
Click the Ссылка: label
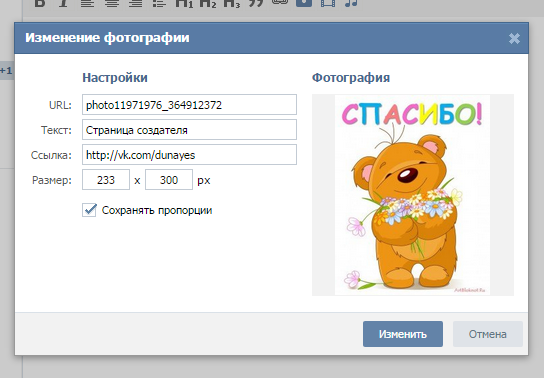[x=51, y=155]
